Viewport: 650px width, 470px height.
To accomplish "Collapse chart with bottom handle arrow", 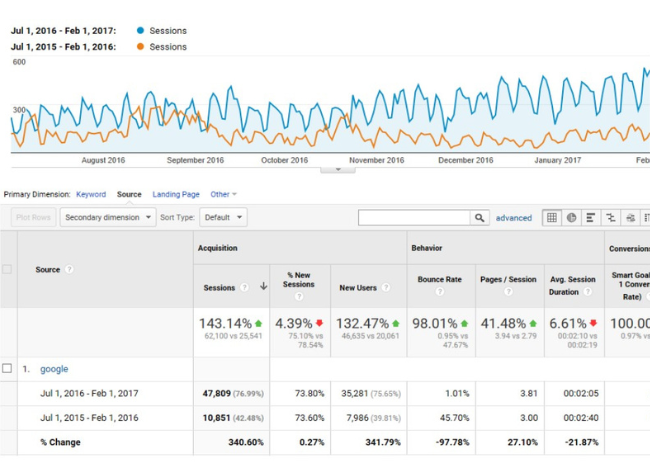I will coord(338,170).
